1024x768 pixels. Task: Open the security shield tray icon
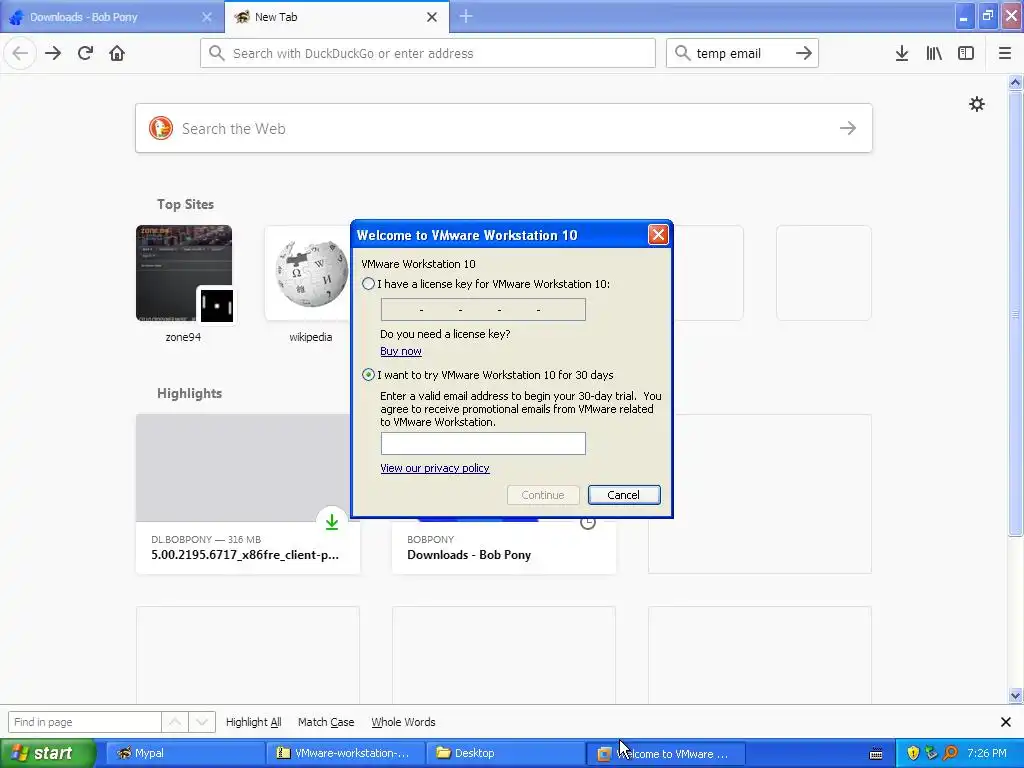point(913,753)
